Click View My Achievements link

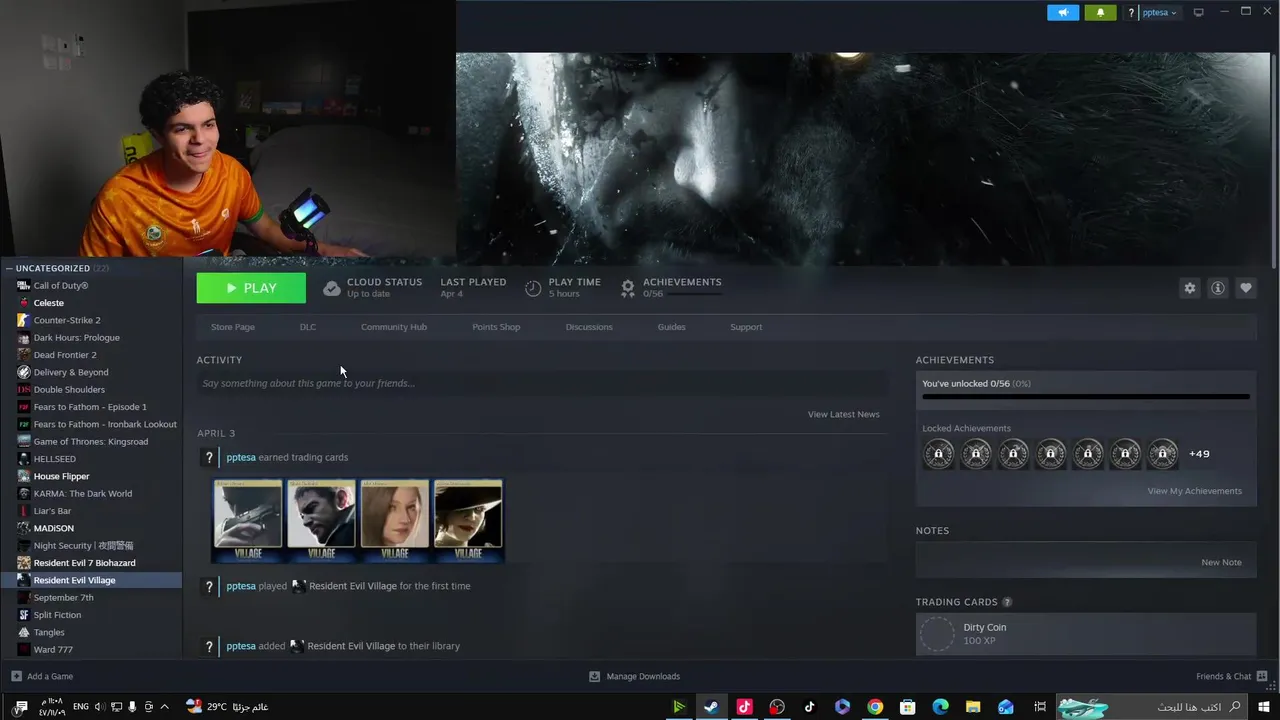pos(1195,491)
